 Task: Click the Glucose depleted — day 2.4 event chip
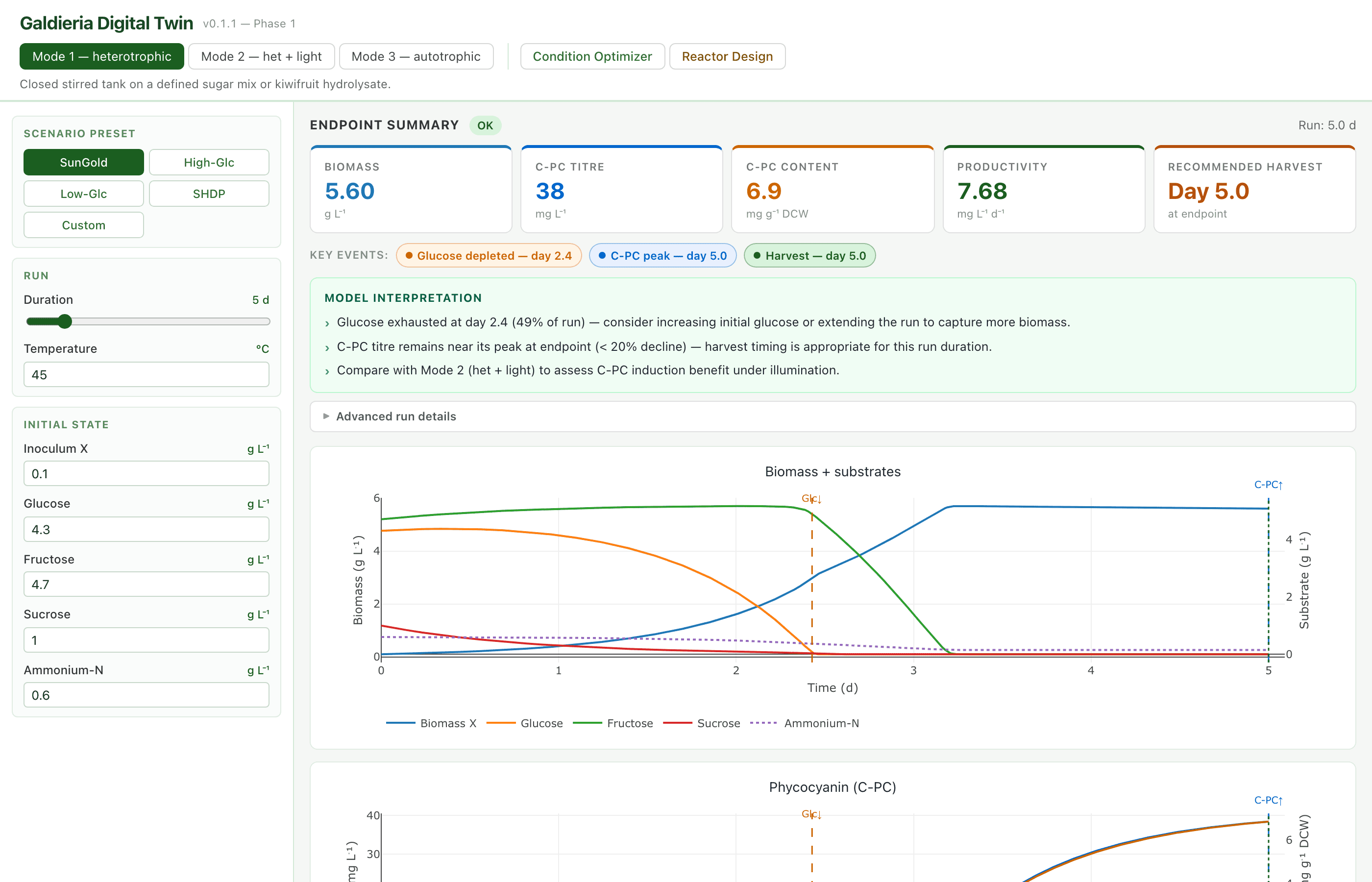(489, 255)
